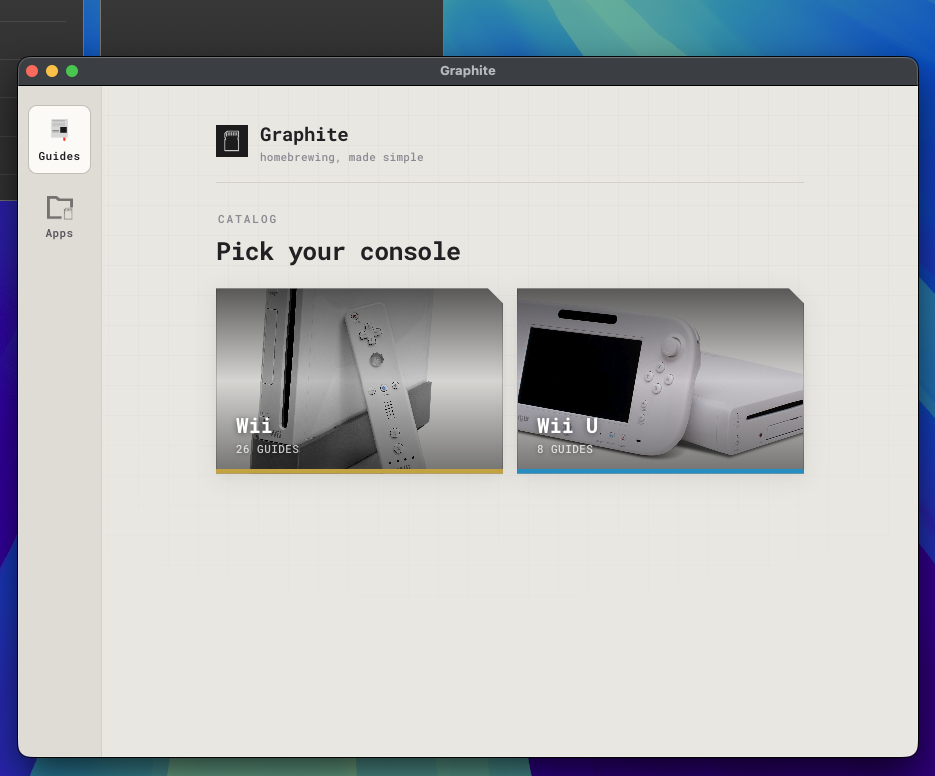
Task: Maximize the Graphite window with green button
Action: [x=72, y=71]
